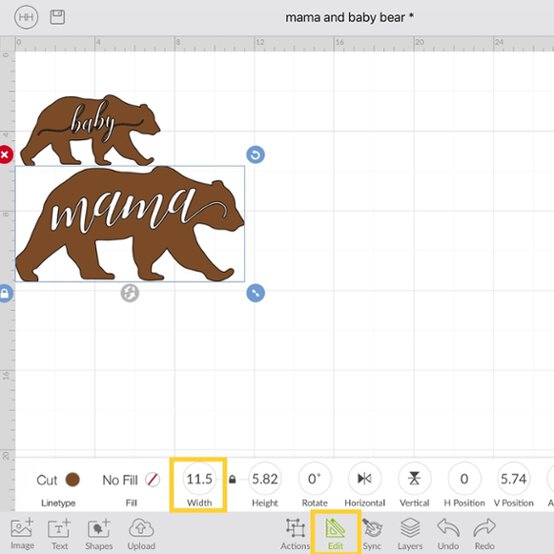The image size is (554, 554).
Task: Click the Linetype label
Action: point(58,503)
